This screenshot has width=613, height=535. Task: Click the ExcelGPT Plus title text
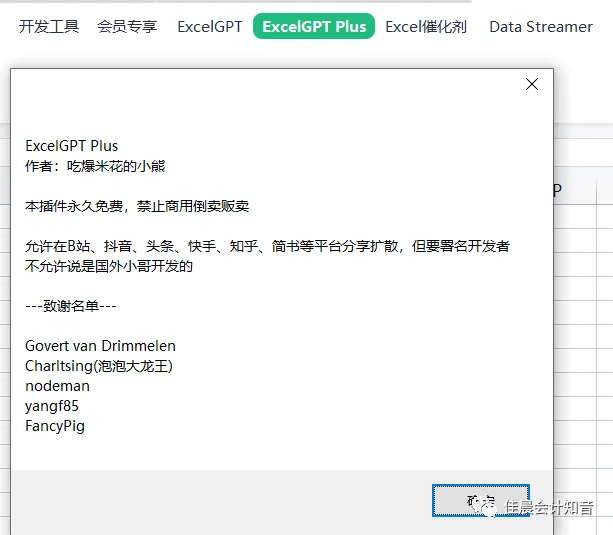[72, 146]
